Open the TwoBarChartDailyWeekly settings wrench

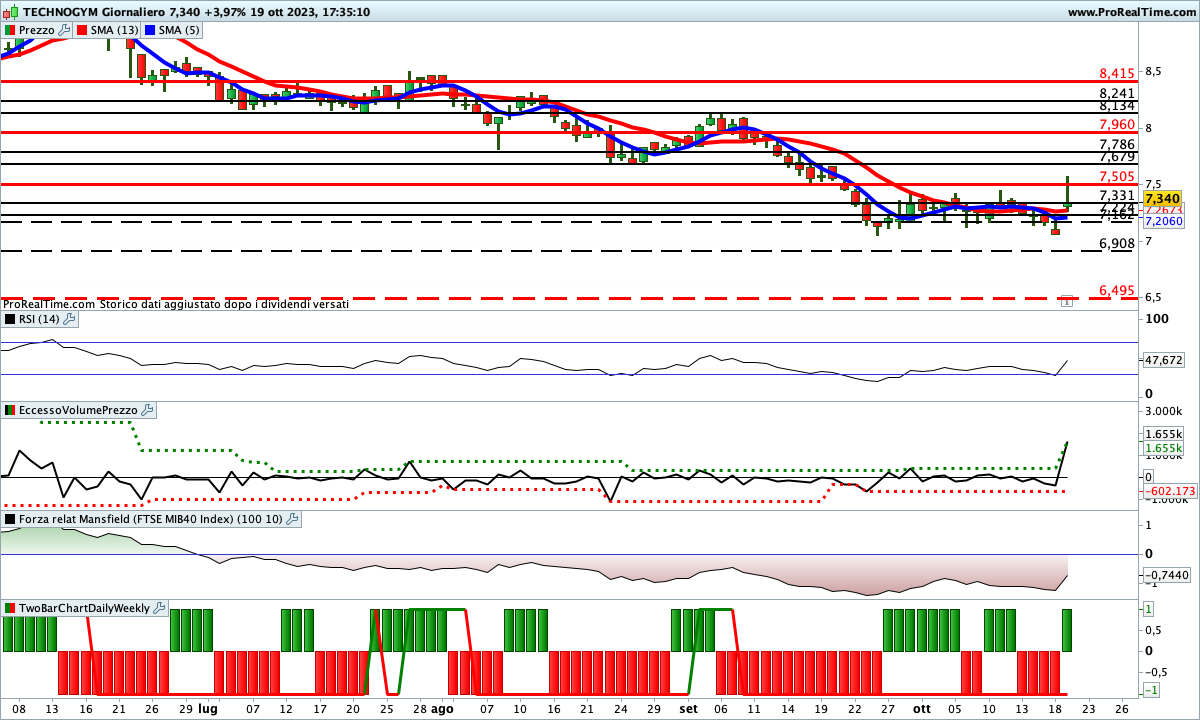(x=159, y=608)
